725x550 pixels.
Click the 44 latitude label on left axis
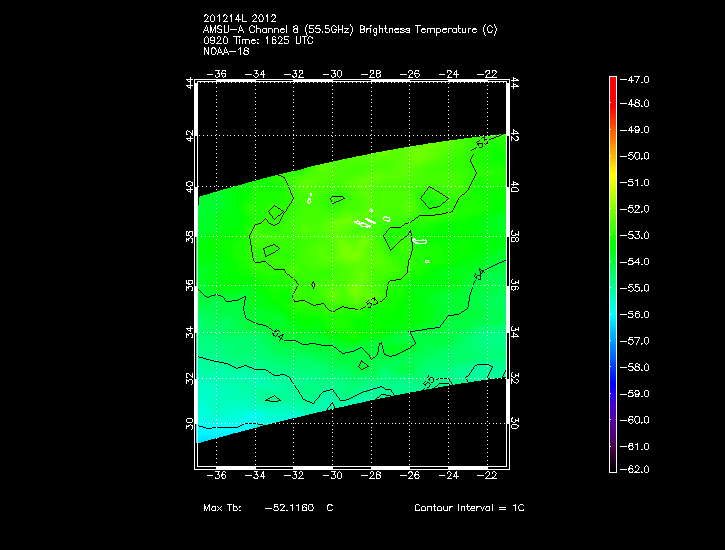point(190,84)
